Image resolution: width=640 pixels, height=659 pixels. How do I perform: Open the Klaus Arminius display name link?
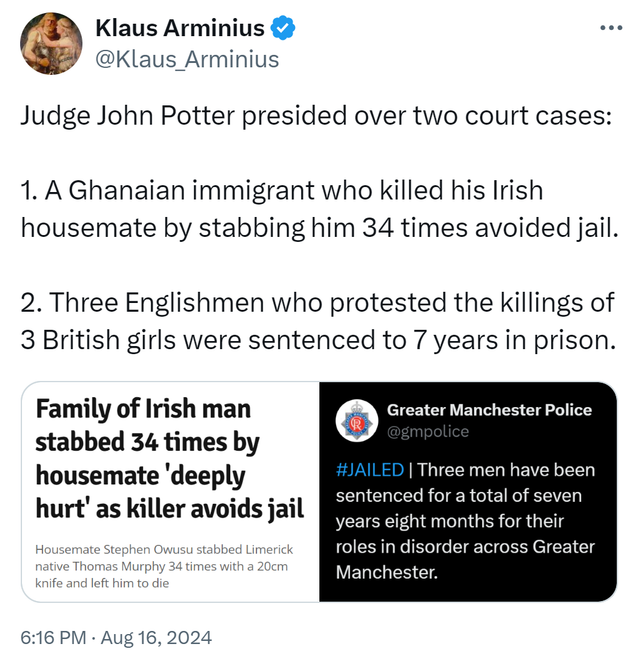(179, 29)
